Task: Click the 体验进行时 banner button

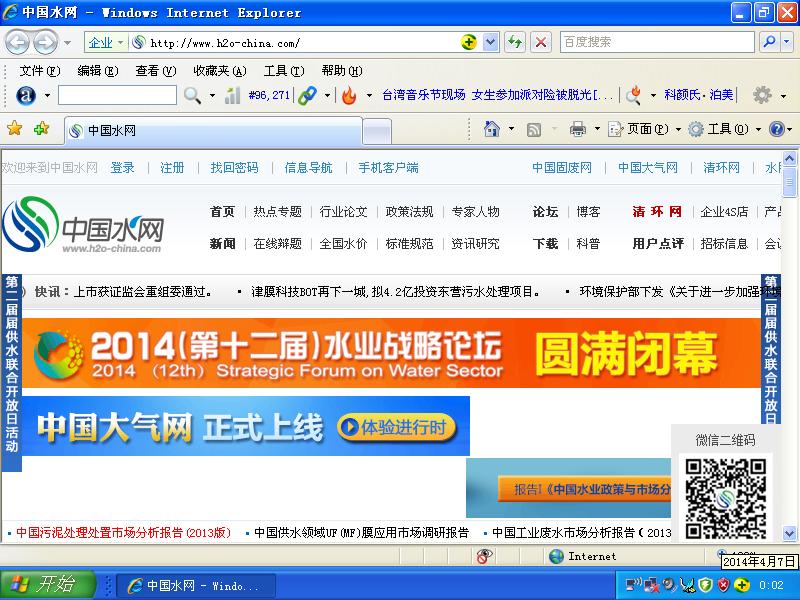Action: point(396,427)
